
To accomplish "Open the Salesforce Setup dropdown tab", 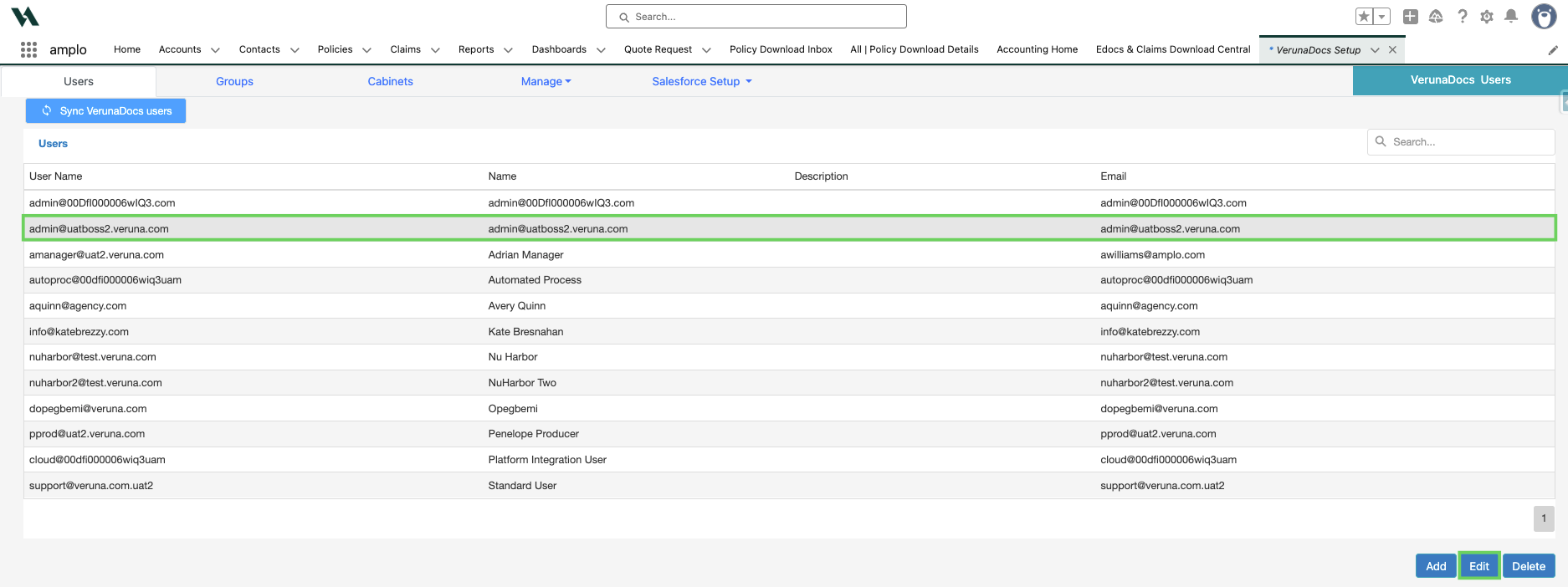I will pyautogui.click(x=702, y=81).
